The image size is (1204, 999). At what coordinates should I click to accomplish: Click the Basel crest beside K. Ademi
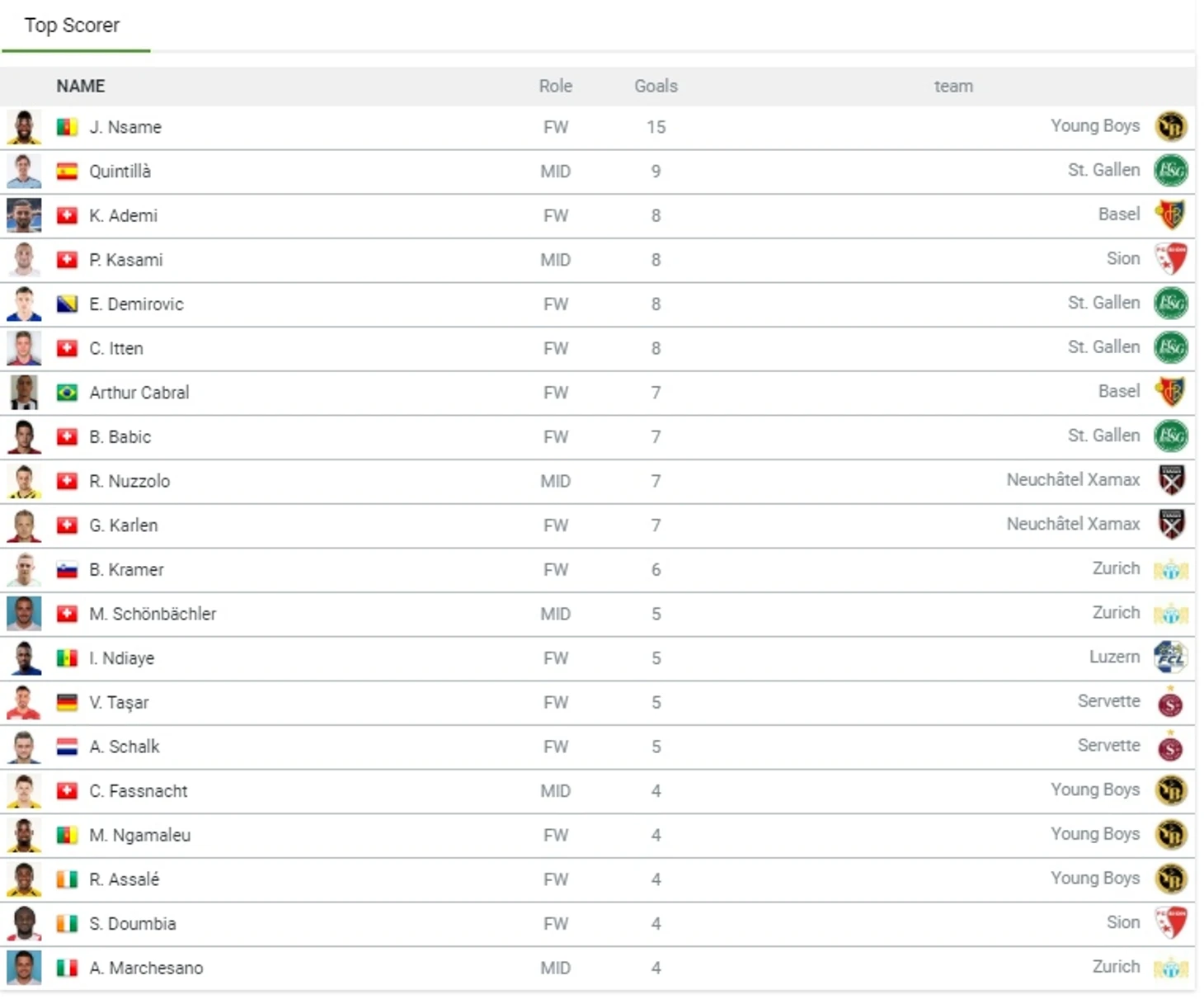tap(1170, 215)
